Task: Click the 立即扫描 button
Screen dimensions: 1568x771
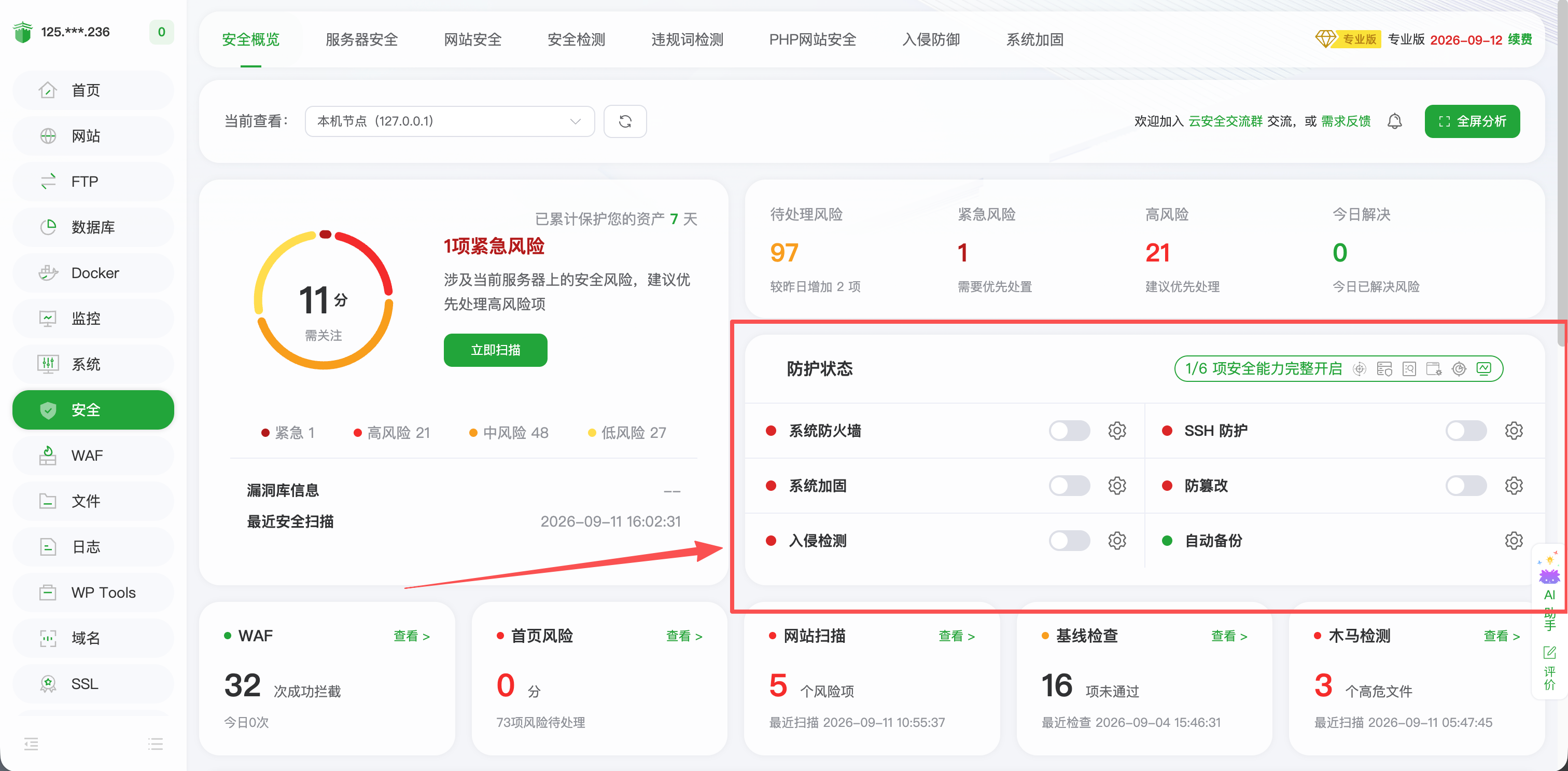Action: pyautogui.click(x=496, y=350)
